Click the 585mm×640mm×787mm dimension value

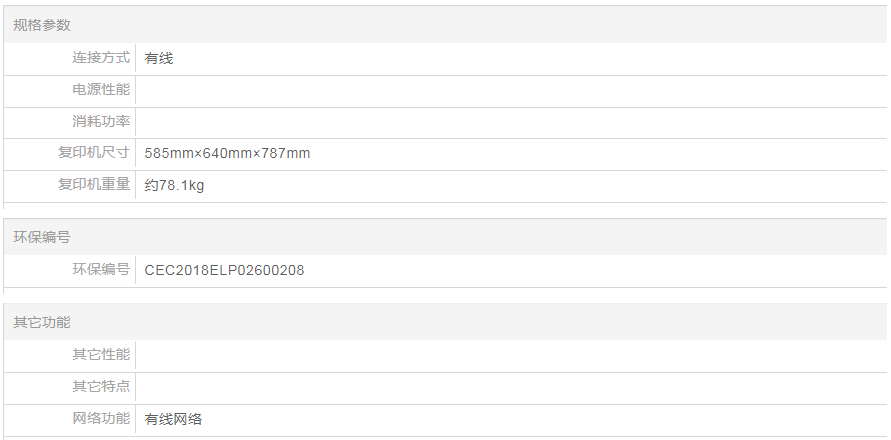[x=227, y=153]
